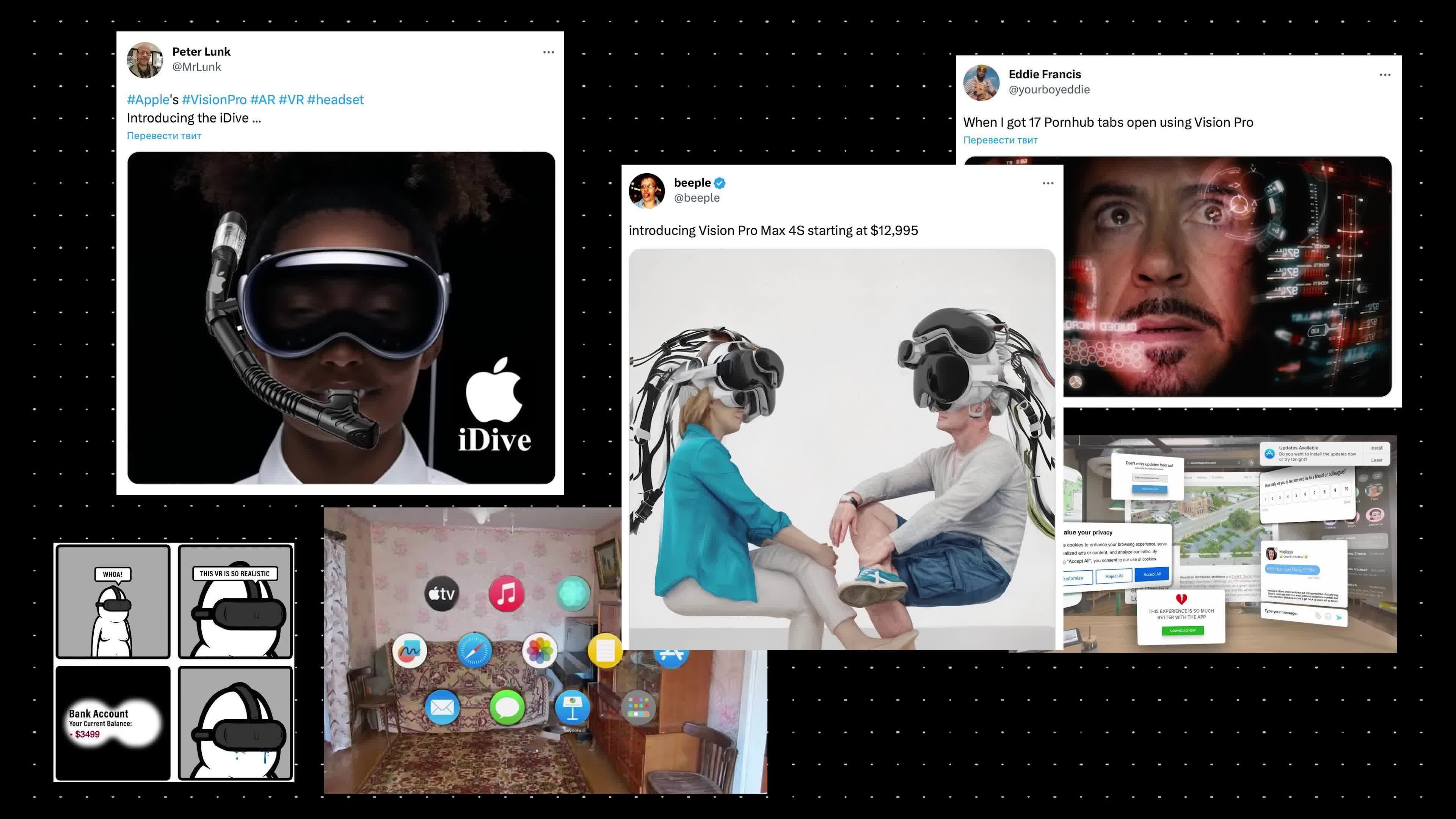Open the Freeform app icon
Image resolution: width=1456 pixels, height=819 pixels.
pyautogui.click(x=410, y=651)
